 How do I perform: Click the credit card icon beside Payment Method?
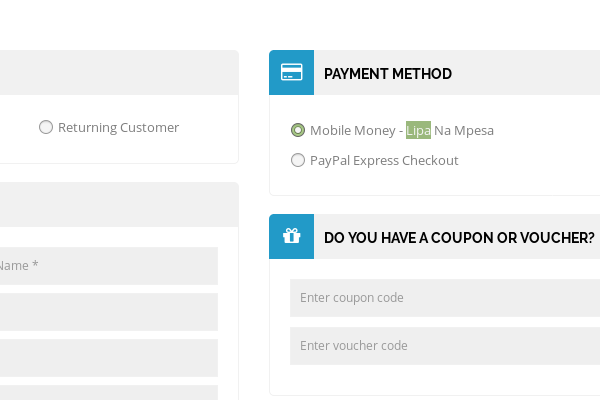(291, 72)
